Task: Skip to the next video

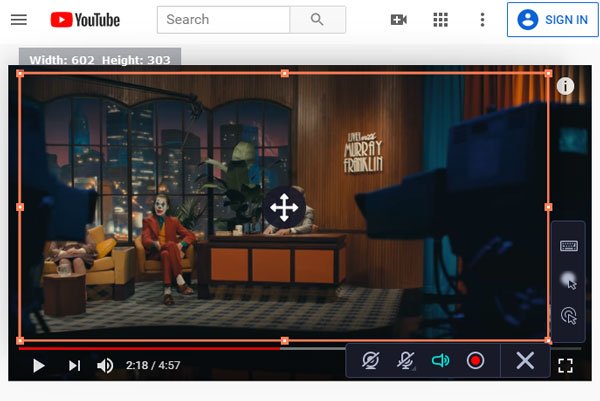Action: coord(74,365)
